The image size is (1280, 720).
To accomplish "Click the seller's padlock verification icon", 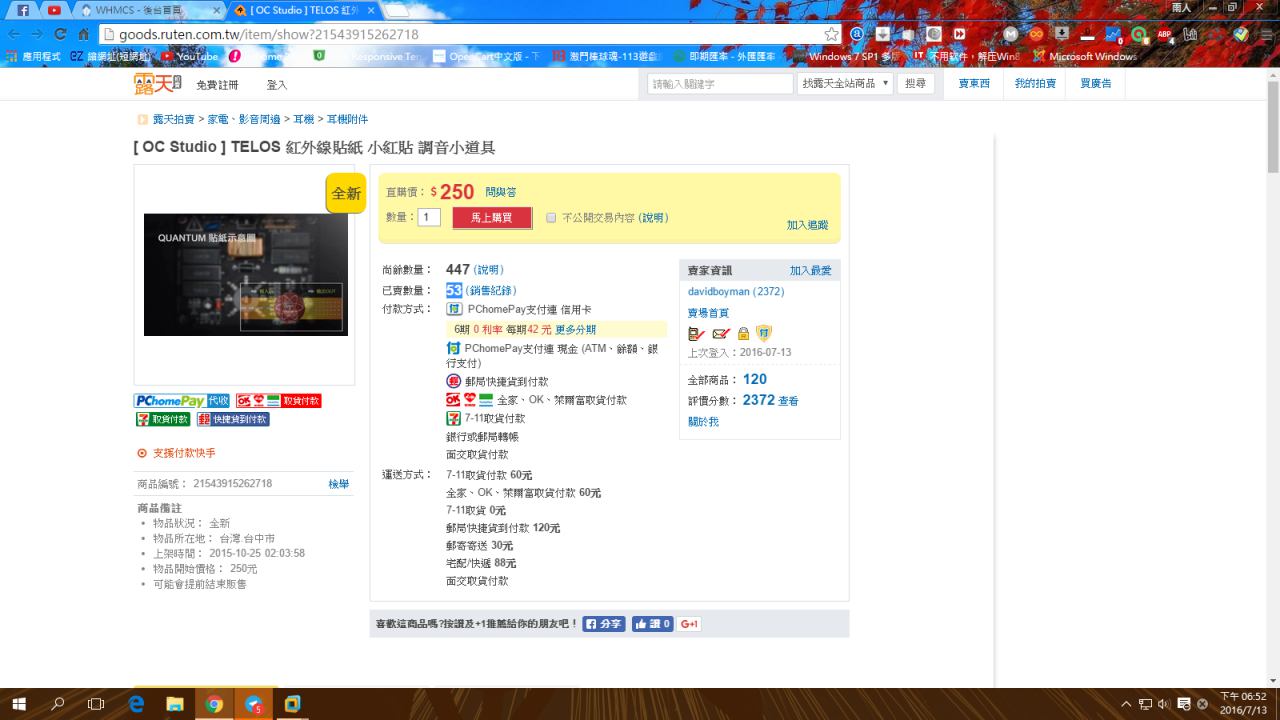I will click(743, 334).
